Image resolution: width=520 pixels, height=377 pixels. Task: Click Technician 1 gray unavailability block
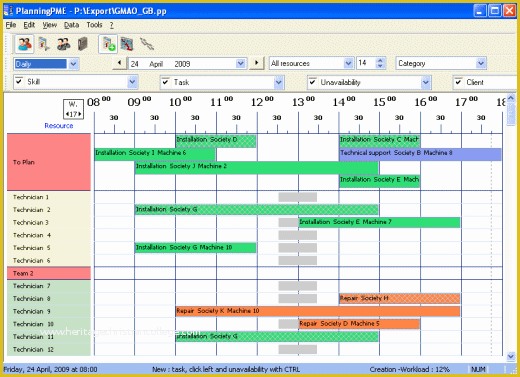click(x=298, y=197)
